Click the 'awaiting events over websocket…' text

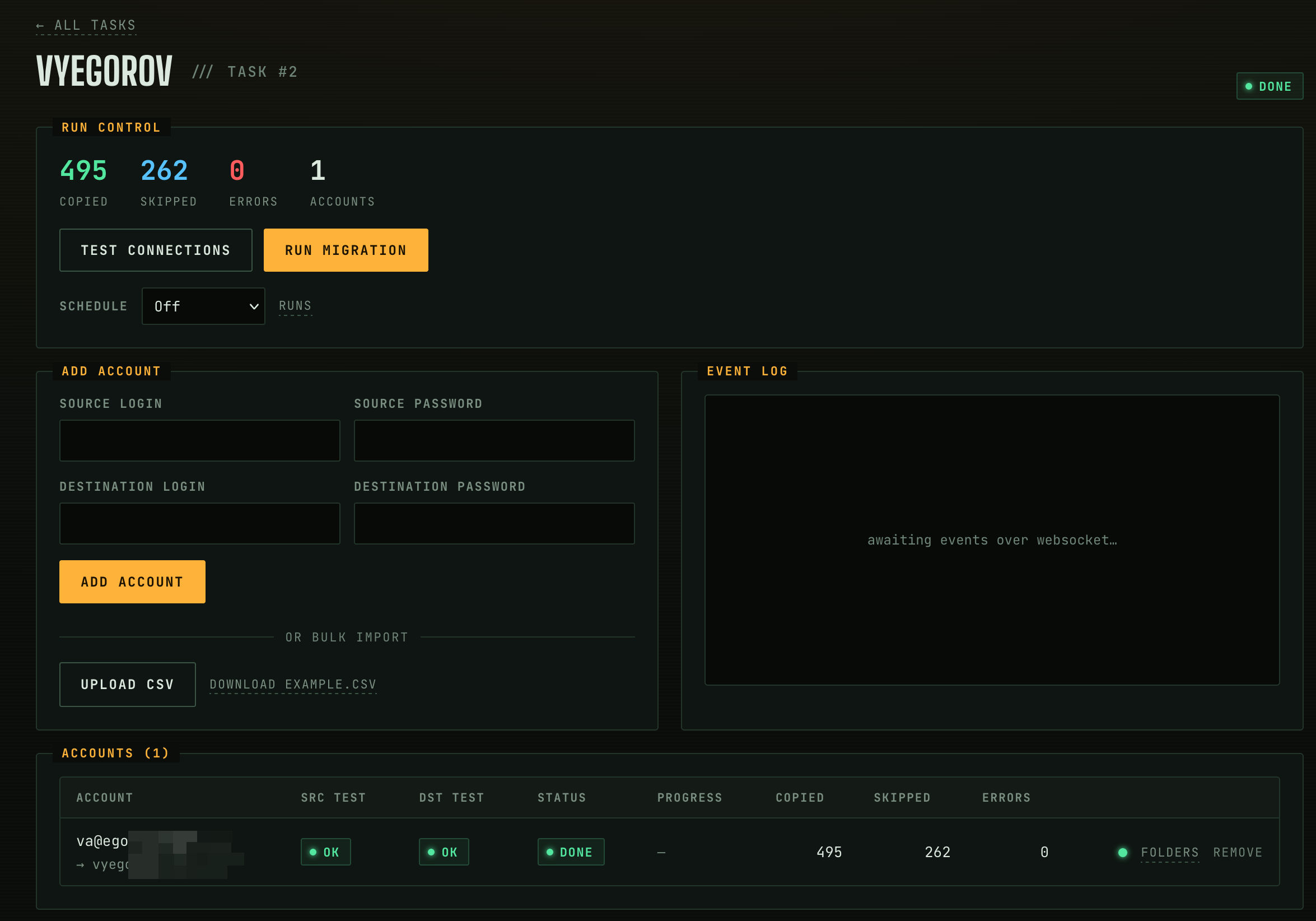(x=992, y=539)
